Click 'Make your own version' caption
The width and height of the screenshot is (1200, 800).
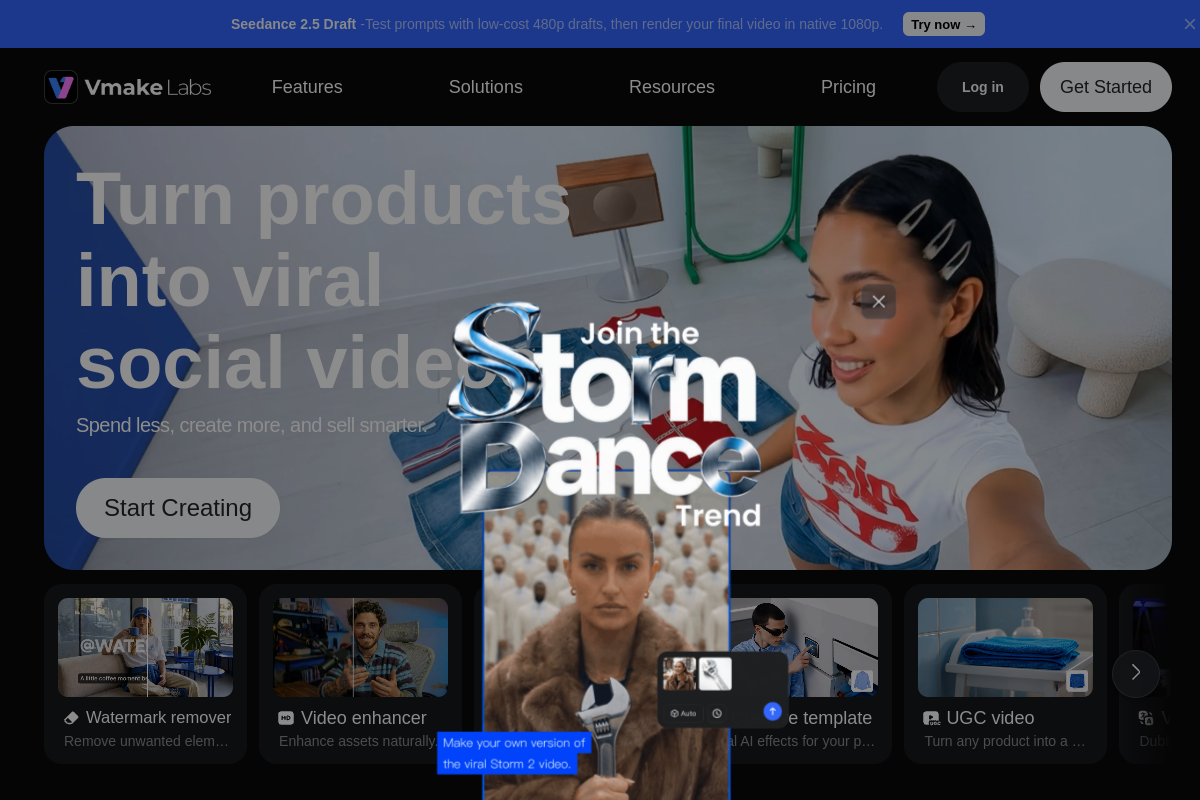(514, 753)
